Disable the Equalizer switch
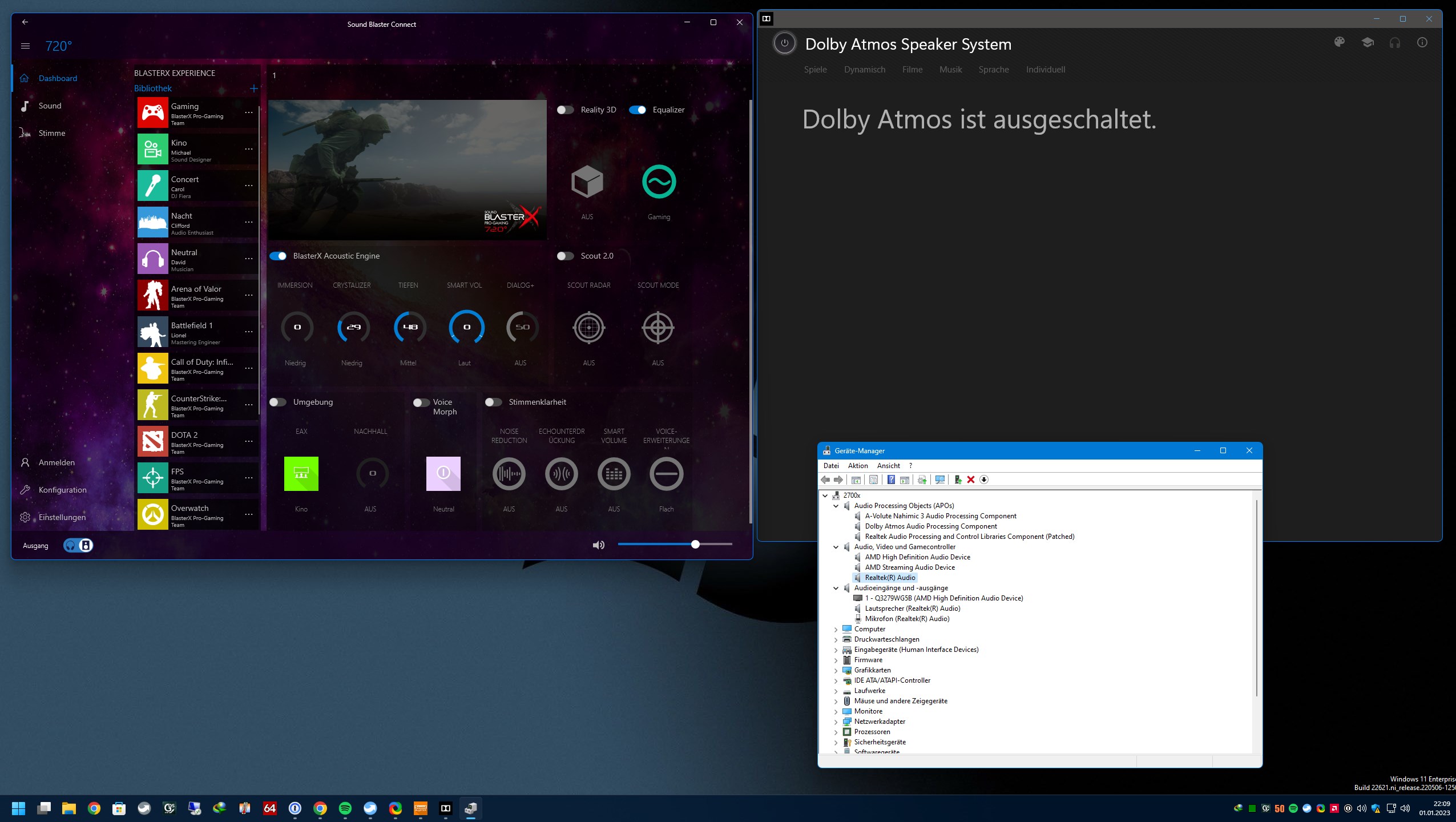 [x=637, y=110]
